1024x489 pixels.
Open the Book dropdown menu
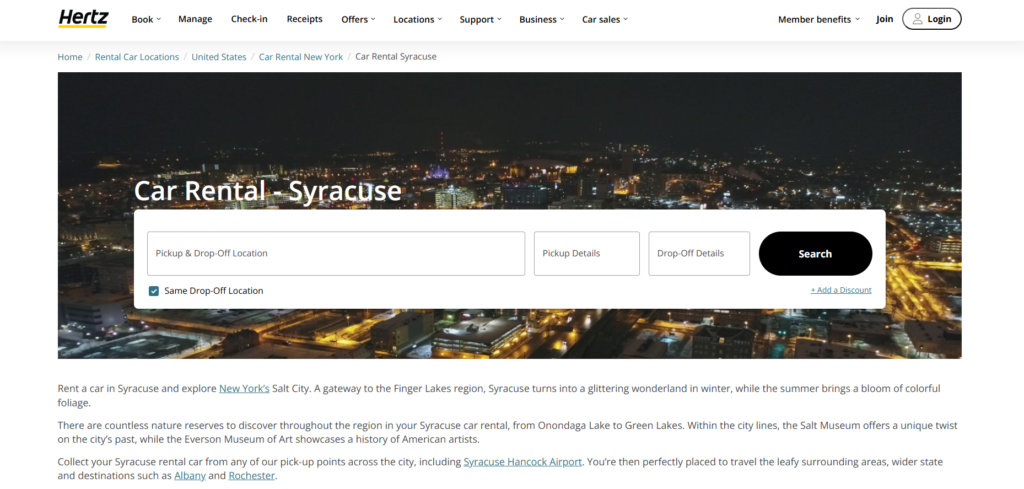(x=146, y=20)
